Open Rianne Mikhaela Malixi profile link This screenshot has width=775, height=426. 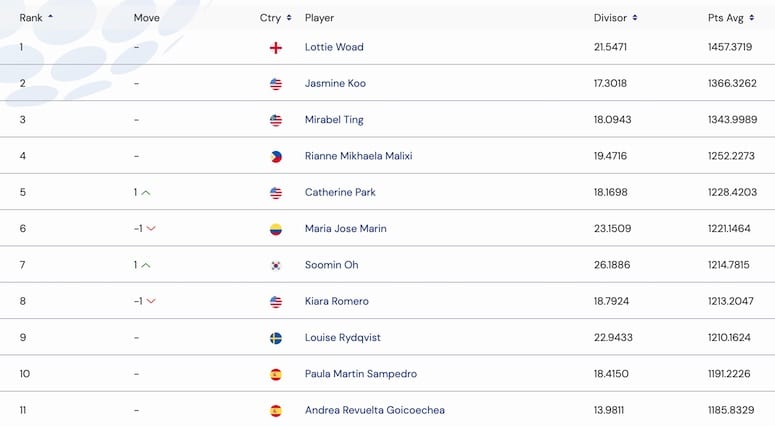pos(358,156)
